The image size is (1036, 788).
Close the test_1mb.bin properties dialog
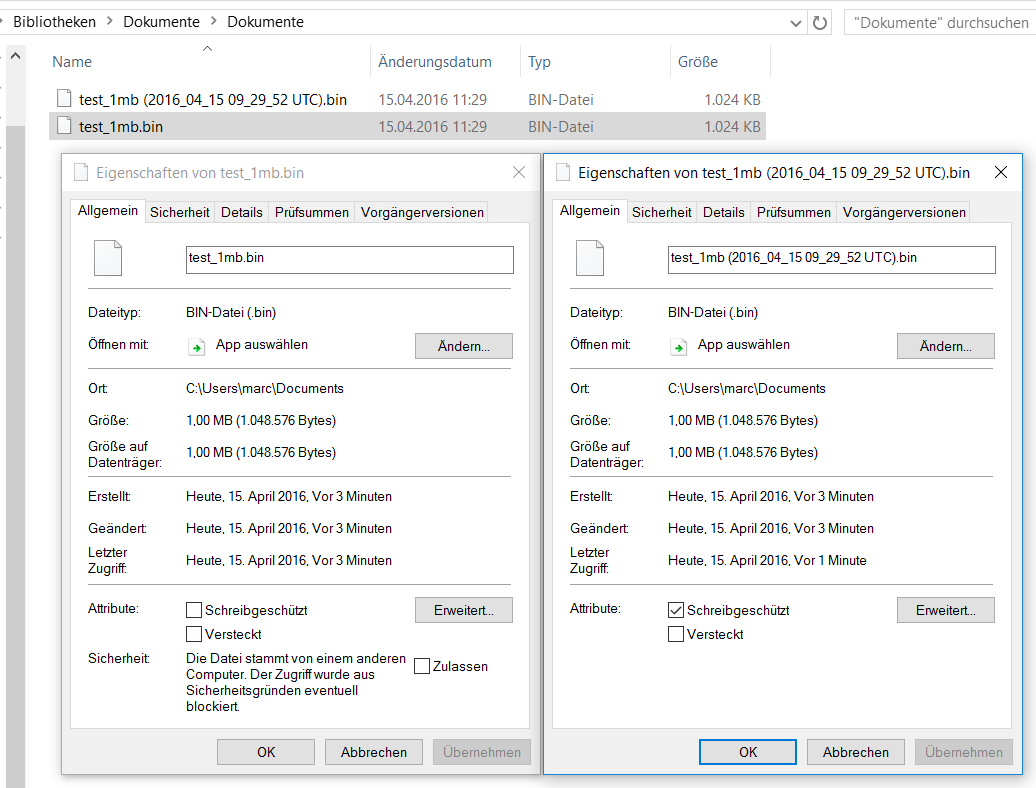tap(518, 173)
